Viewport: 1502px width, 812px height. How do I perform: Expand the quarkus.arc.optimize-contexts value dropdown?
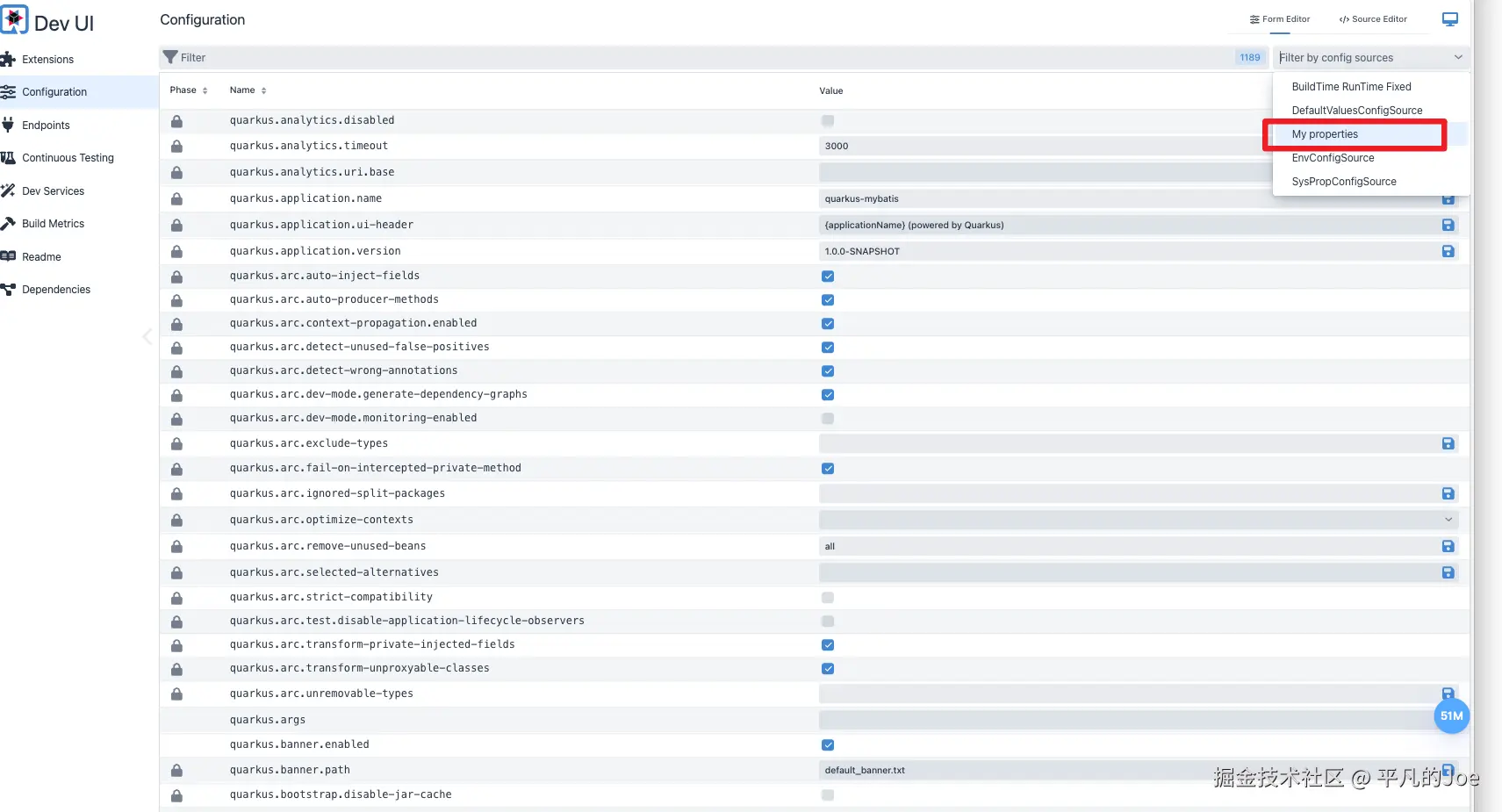pyautogui.click(x=1448, y=520)
